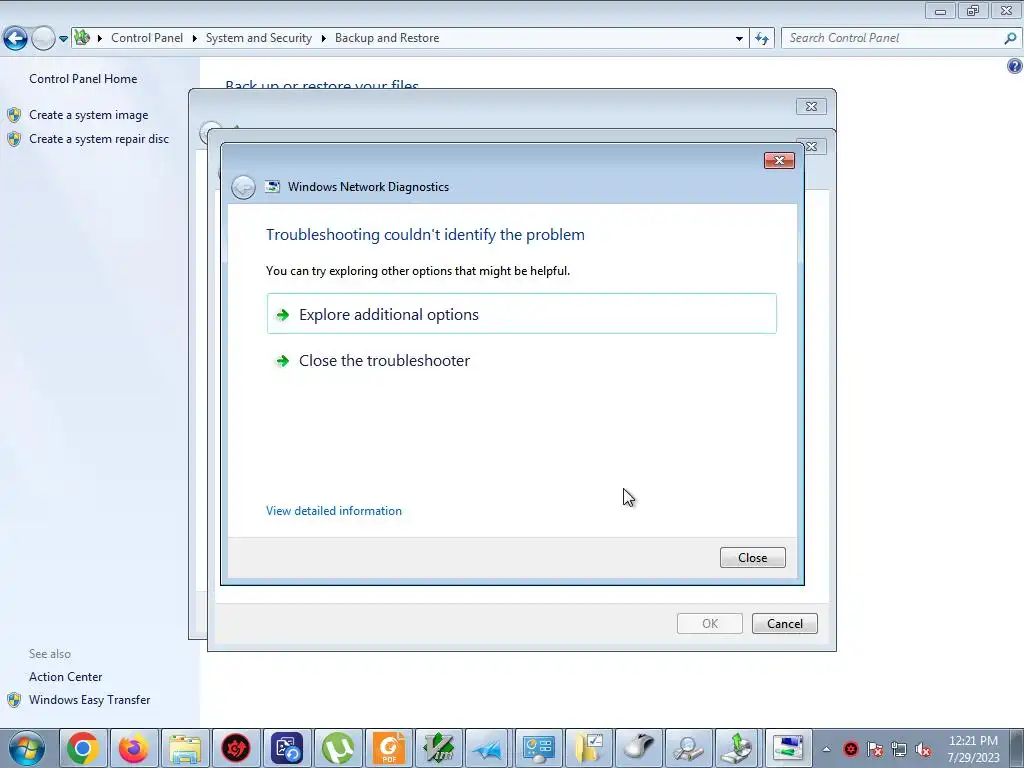
Task: Open recent pages dropdown next to forward button
Action: [63, 39]
